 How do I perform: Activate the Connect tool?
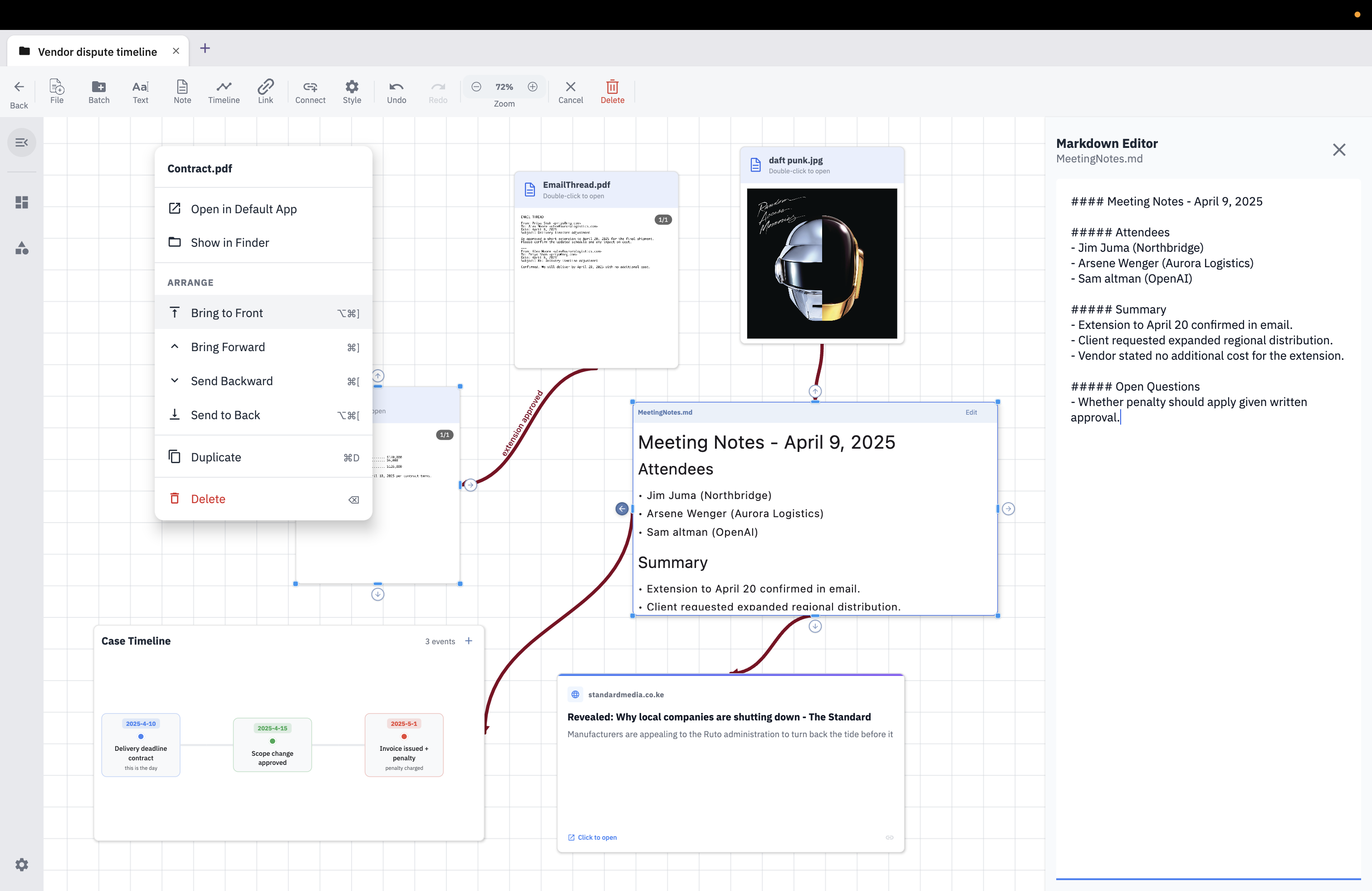tap(309, 91)
